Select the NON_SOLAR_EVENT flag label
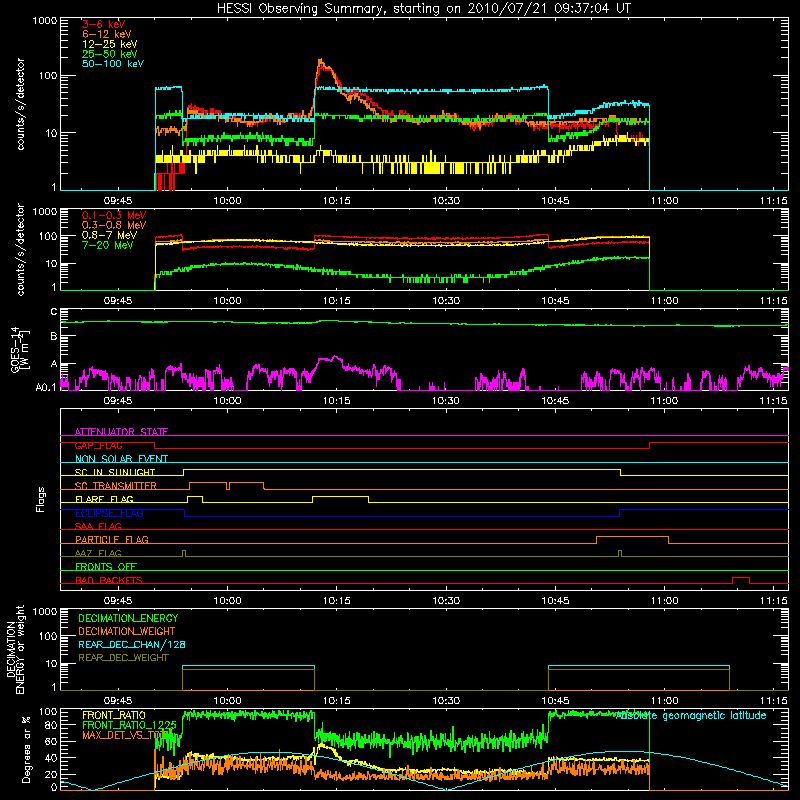 pyautogui.click(x=121, y=459)
